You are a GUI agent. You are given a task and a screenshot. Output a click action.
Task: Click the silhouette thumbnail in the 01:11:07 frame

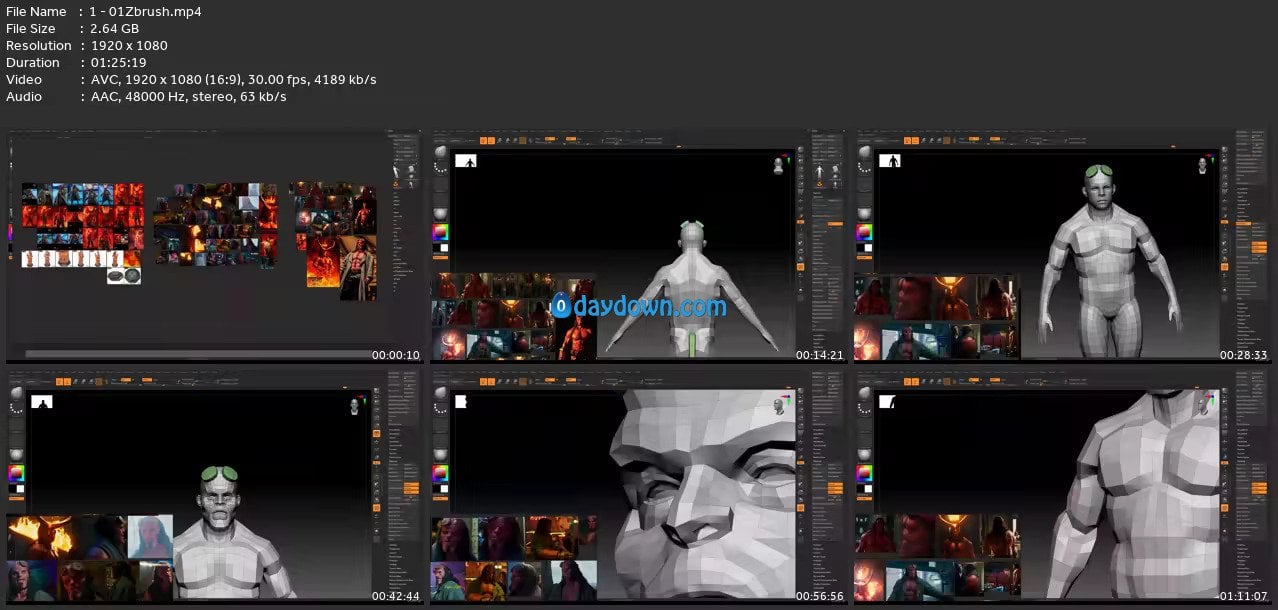tap(889, 402)
